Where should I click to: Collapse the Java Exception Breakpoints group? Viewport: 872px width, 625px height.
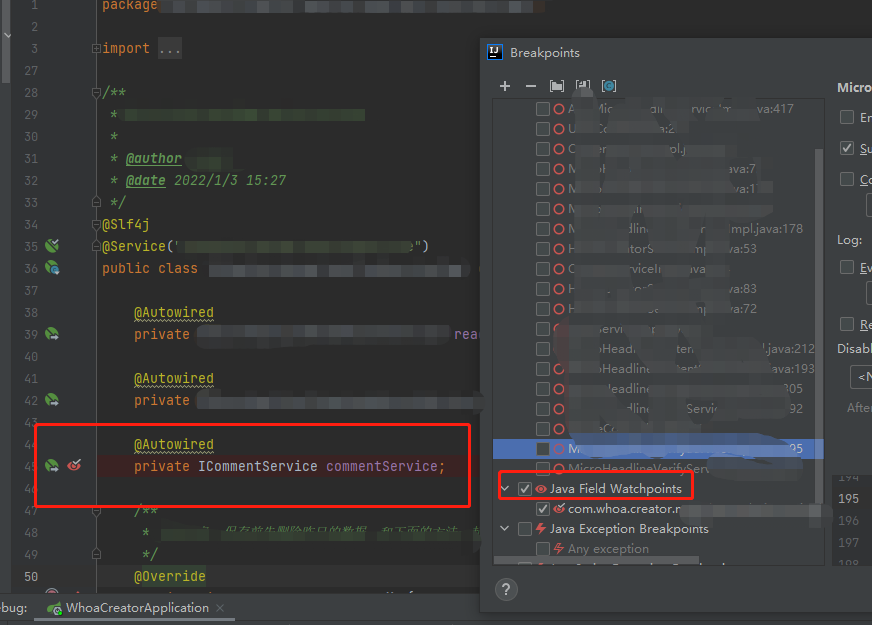pos(505,528)
